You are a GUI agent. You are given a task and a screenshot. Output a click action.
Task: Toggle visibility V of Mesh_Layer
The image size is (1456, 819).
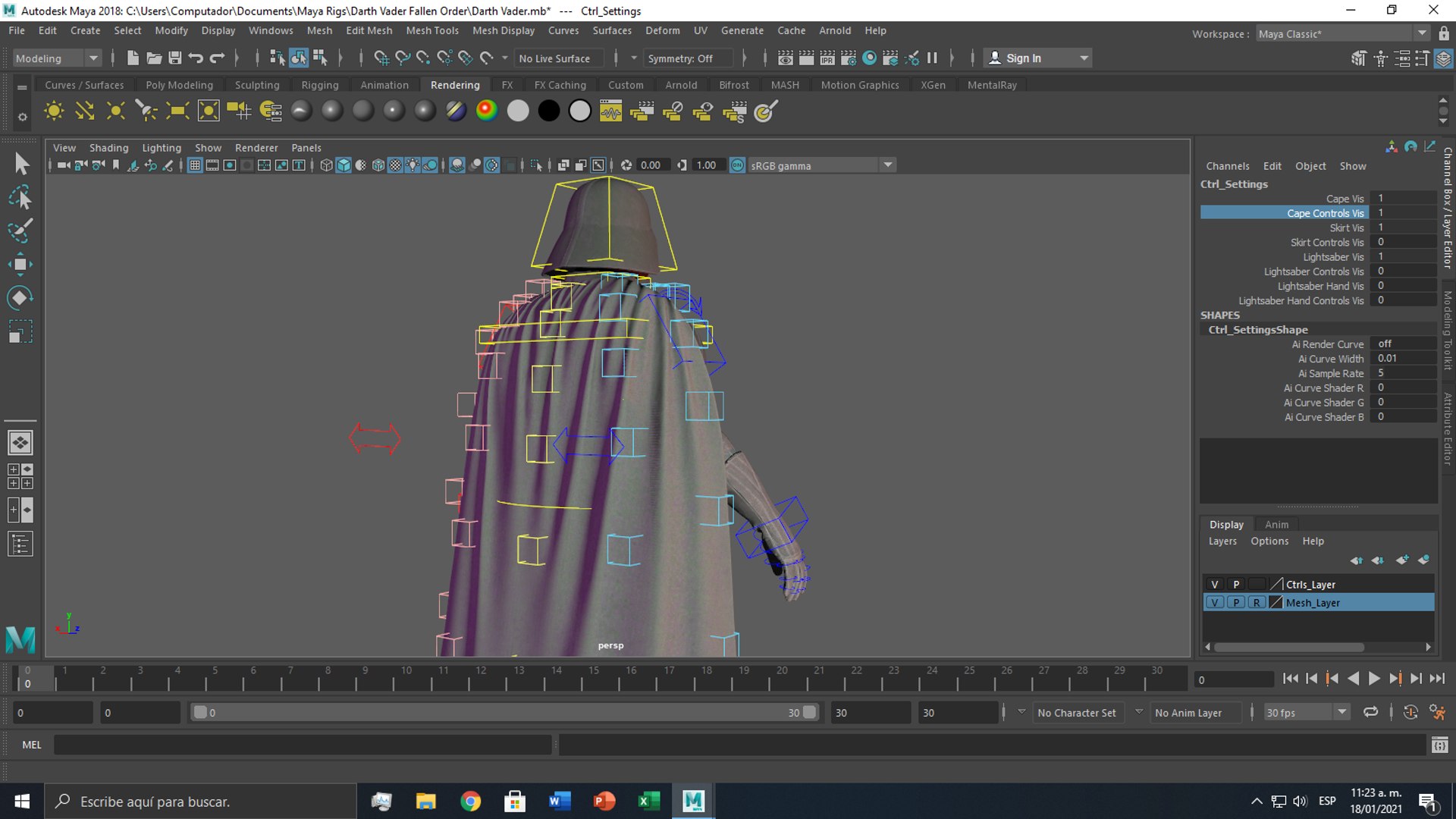tap(1215, 602)
